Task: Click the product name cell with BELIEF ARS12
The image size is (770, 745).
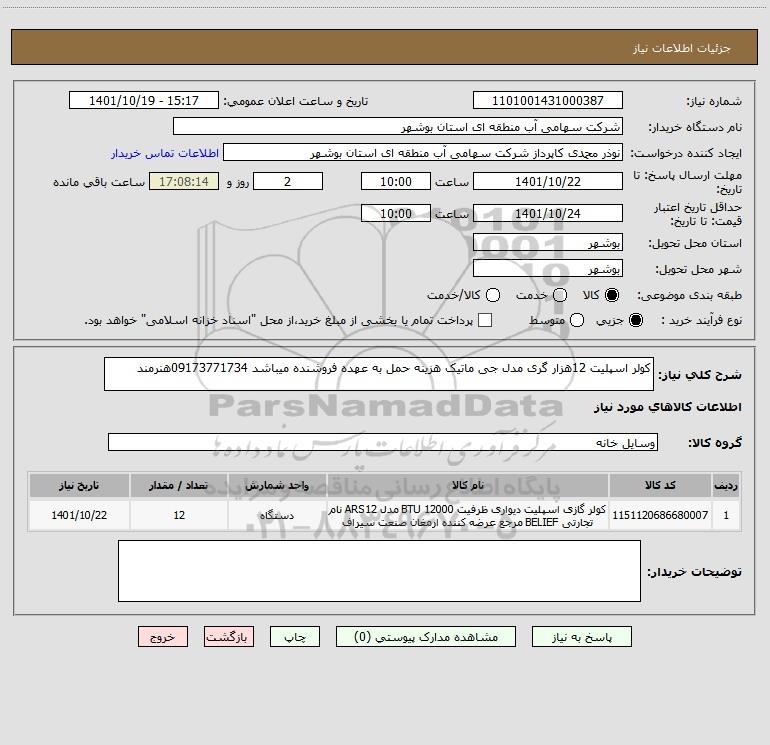Action: tap(468, 515)
